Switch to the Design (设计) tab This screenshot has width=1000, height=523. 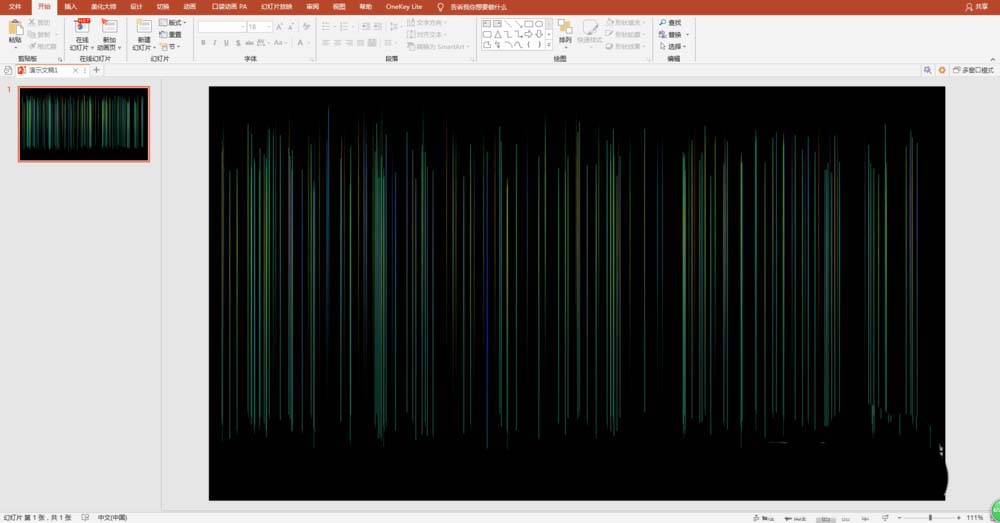click(x=136, y=6)
